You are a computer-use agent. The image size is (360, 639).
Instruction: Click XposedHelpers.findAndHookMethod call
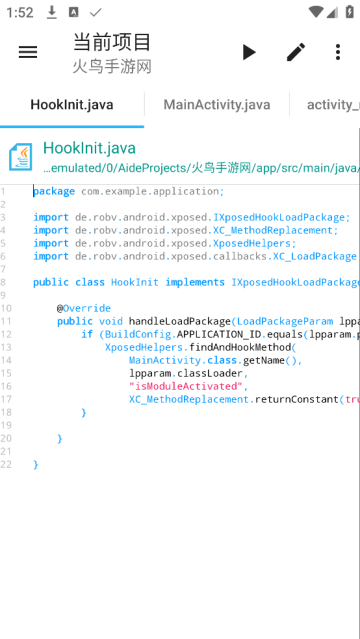pyautogui.click(x=200, y=347)
